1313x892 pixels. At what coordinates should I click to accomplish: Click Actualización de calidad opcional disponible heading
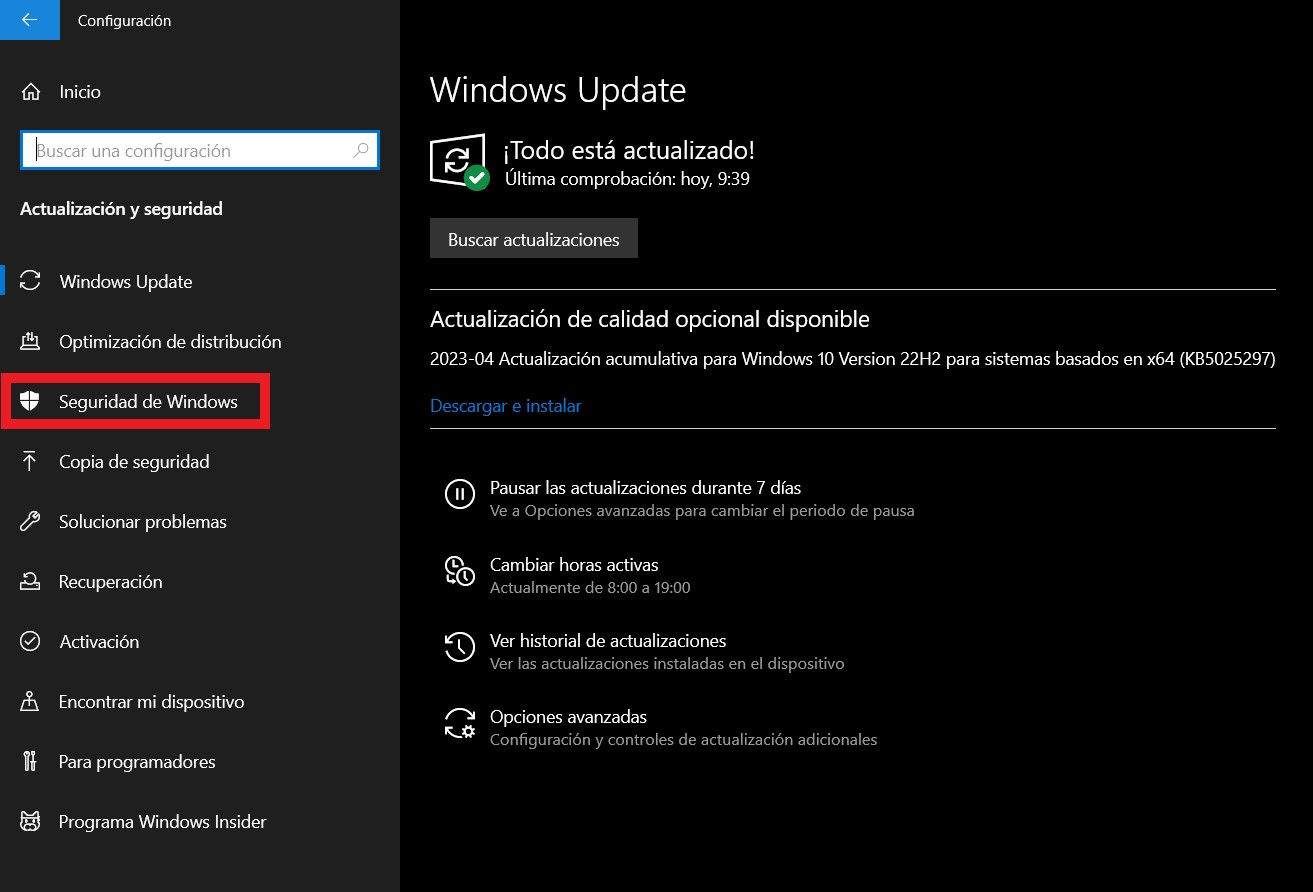point(650,319)
